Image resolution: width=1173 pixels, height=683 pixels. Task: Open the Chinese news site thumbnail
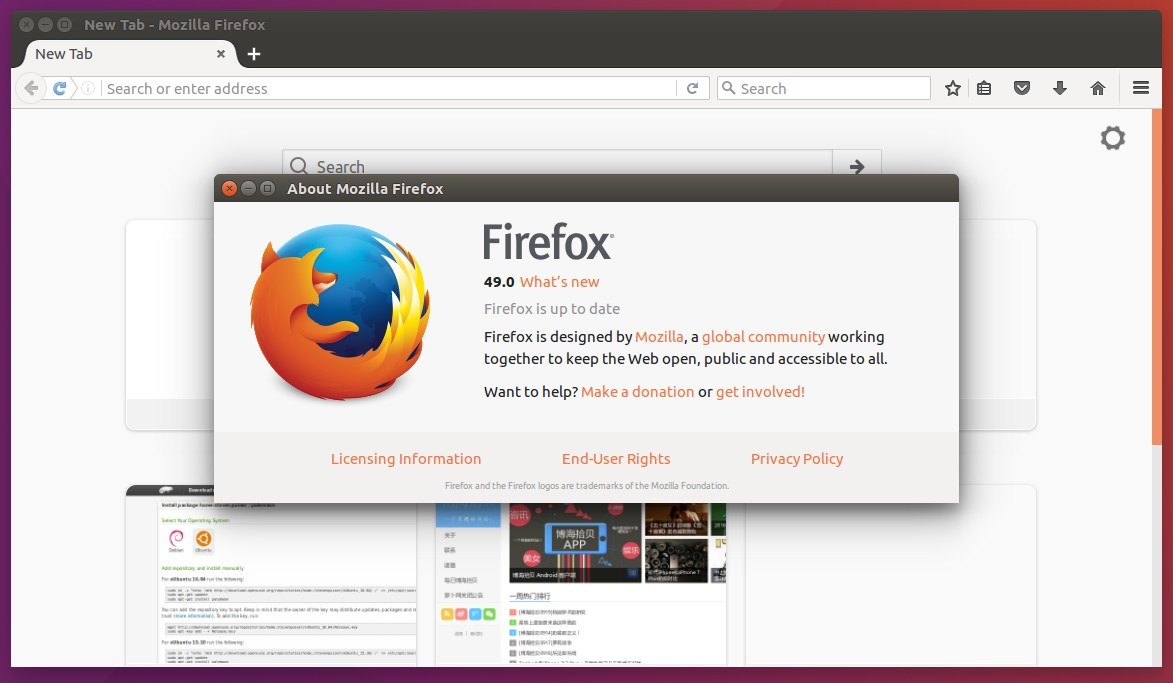click(x=581, y=584)
